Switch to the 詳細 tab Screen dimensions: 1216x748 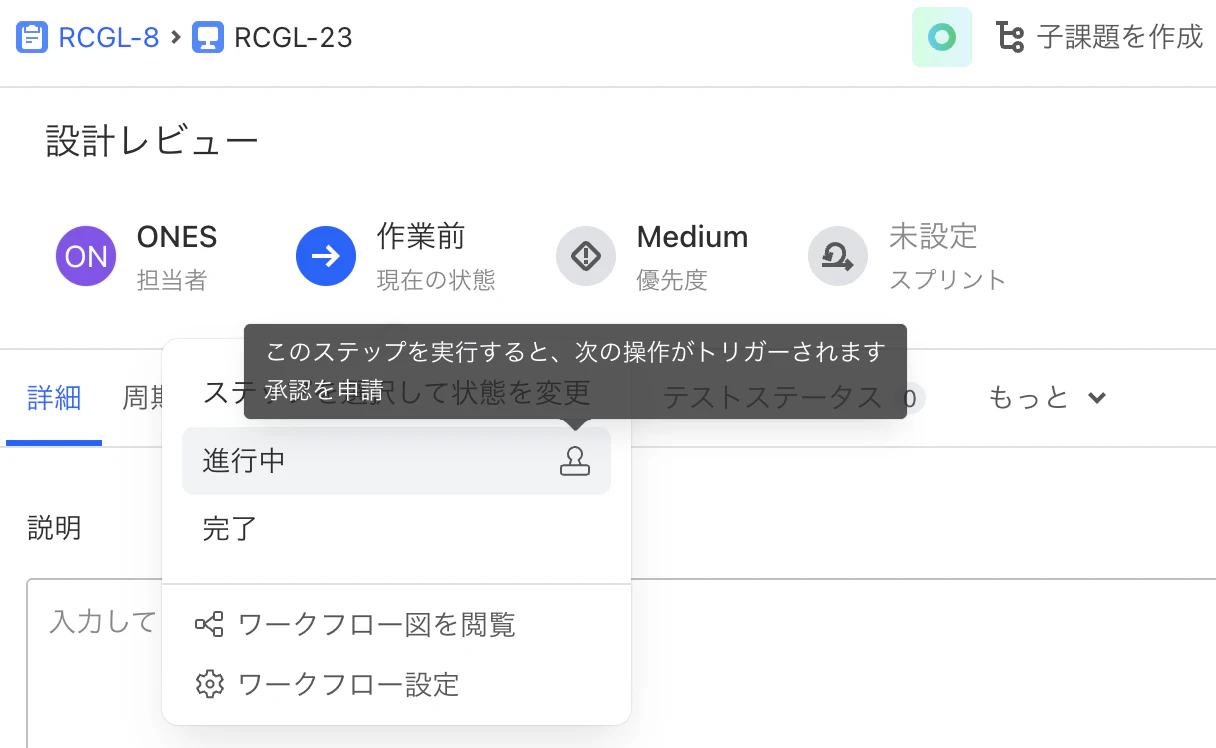pyautogui.click(x=54, y=397)
